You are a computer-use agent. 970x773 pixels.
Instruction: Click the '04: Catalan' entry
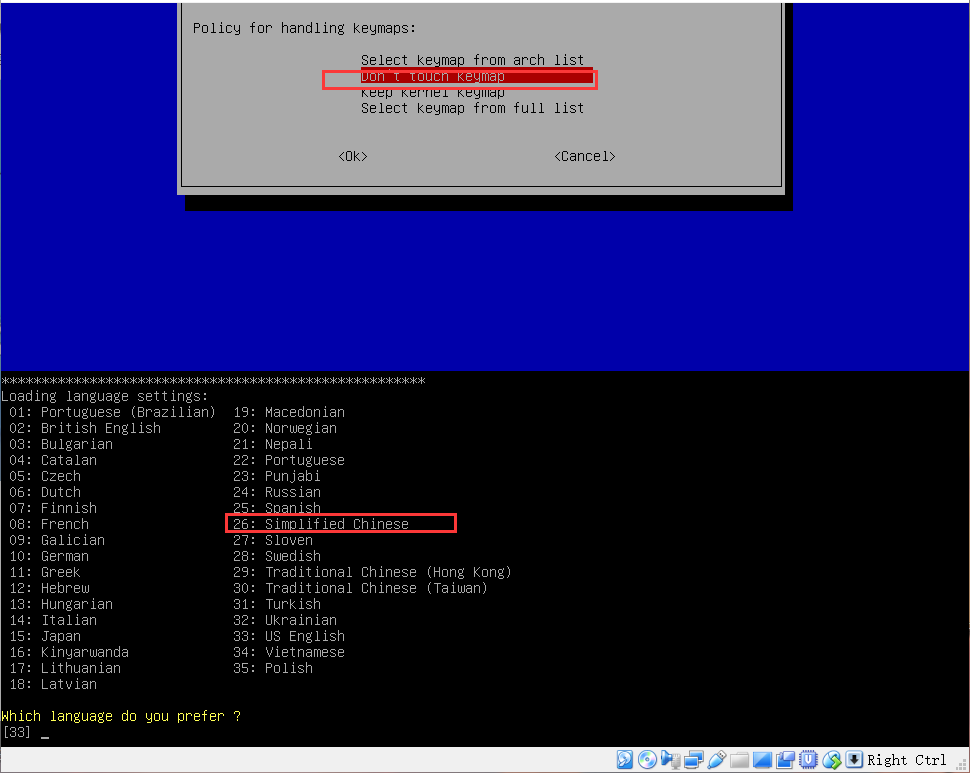coord(53,461)
